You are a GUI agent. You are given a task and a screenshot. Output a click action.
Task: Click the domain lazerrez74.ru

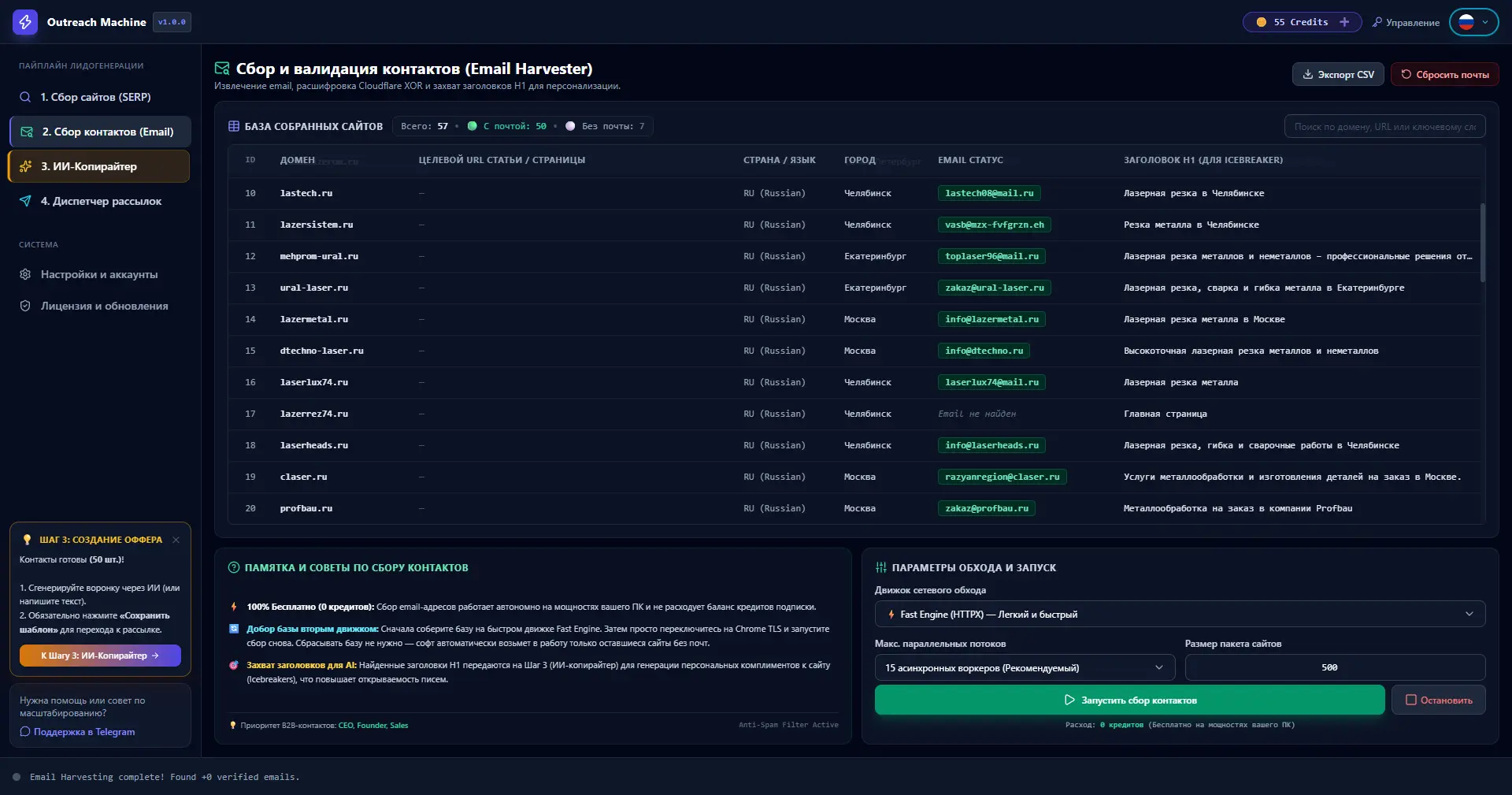(x=314, y=414)
